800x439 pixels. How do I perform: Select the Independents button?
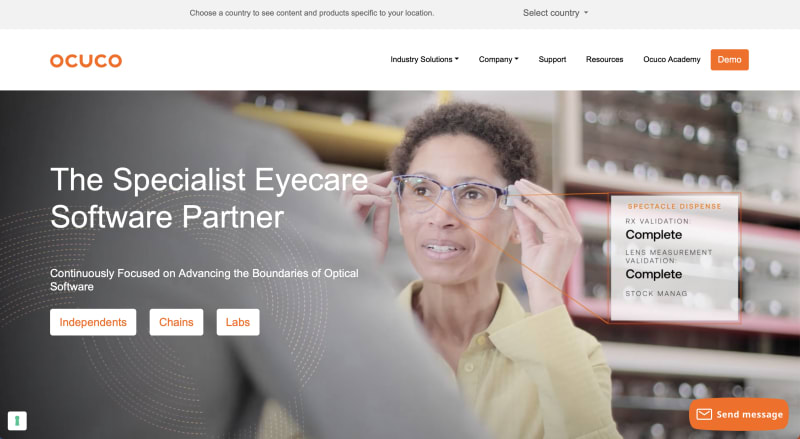click(93, 322)
